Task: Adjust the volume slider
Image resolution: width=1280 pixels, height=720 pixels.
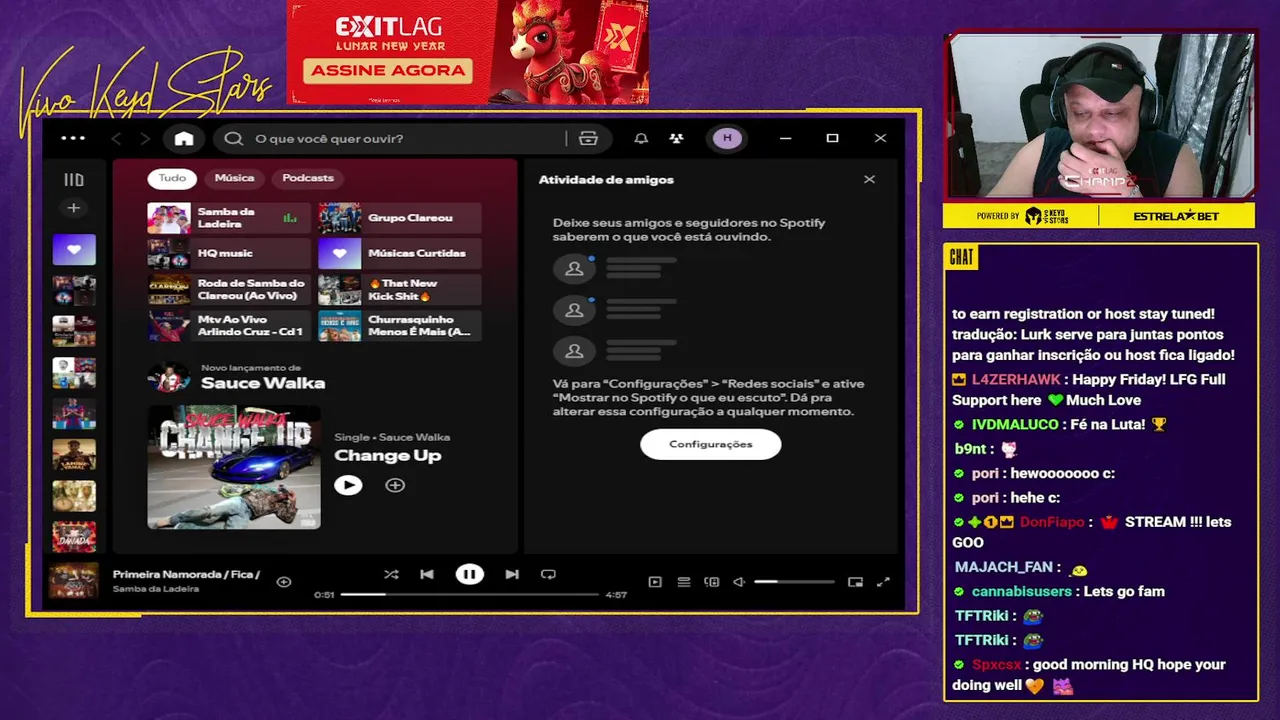Action: [x=794, y=581]
